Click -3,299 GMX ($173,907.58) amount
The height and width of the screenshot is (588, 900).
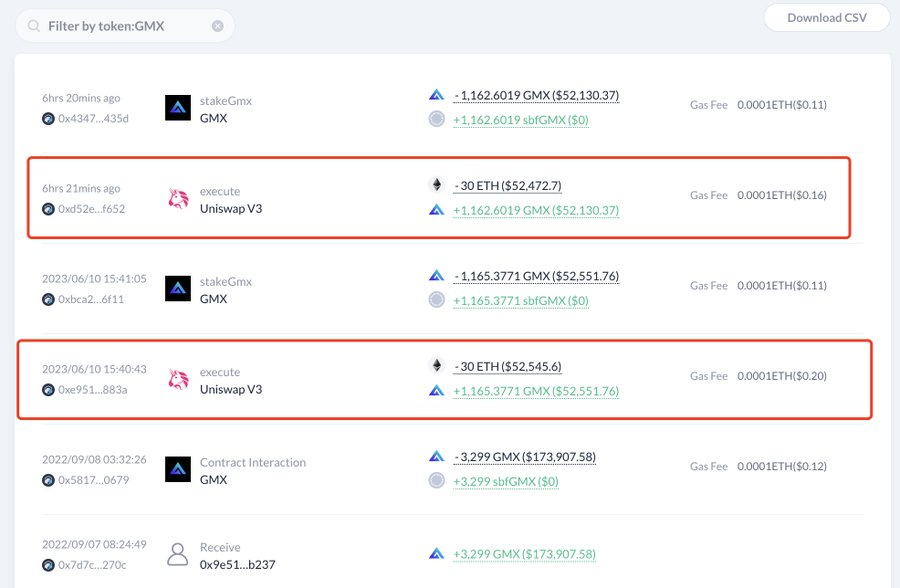[x=525, y=457]
